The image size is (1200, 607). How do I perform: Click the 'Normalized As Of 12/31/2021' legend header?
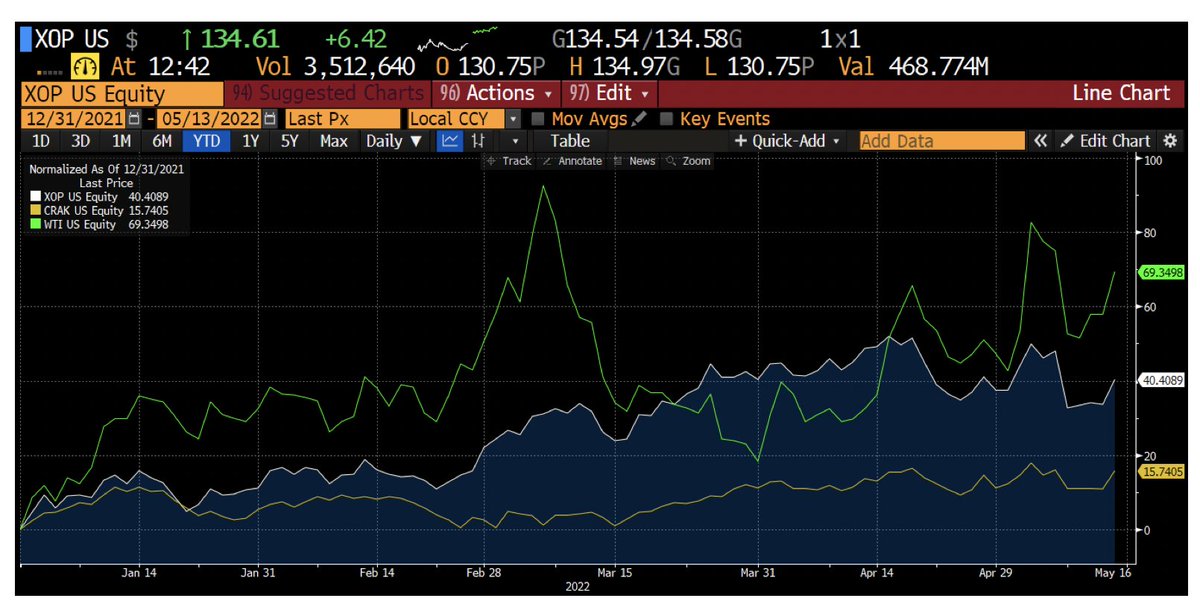click(x=107, y=170)
